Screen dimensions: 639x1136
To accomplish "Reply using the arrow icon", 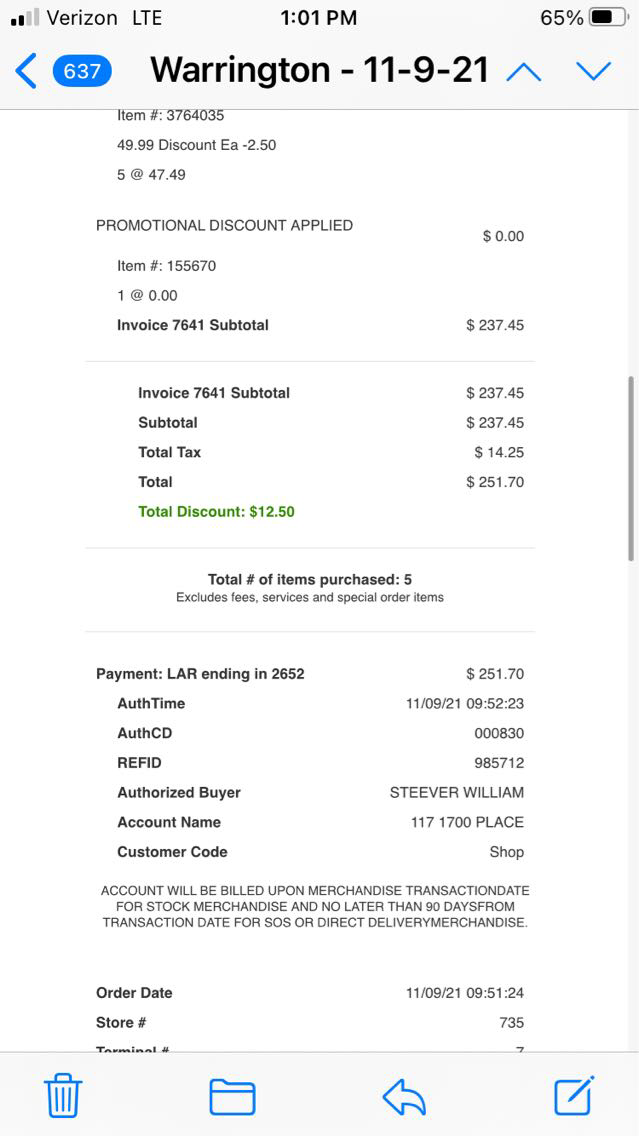I will tap(404, 1096).
